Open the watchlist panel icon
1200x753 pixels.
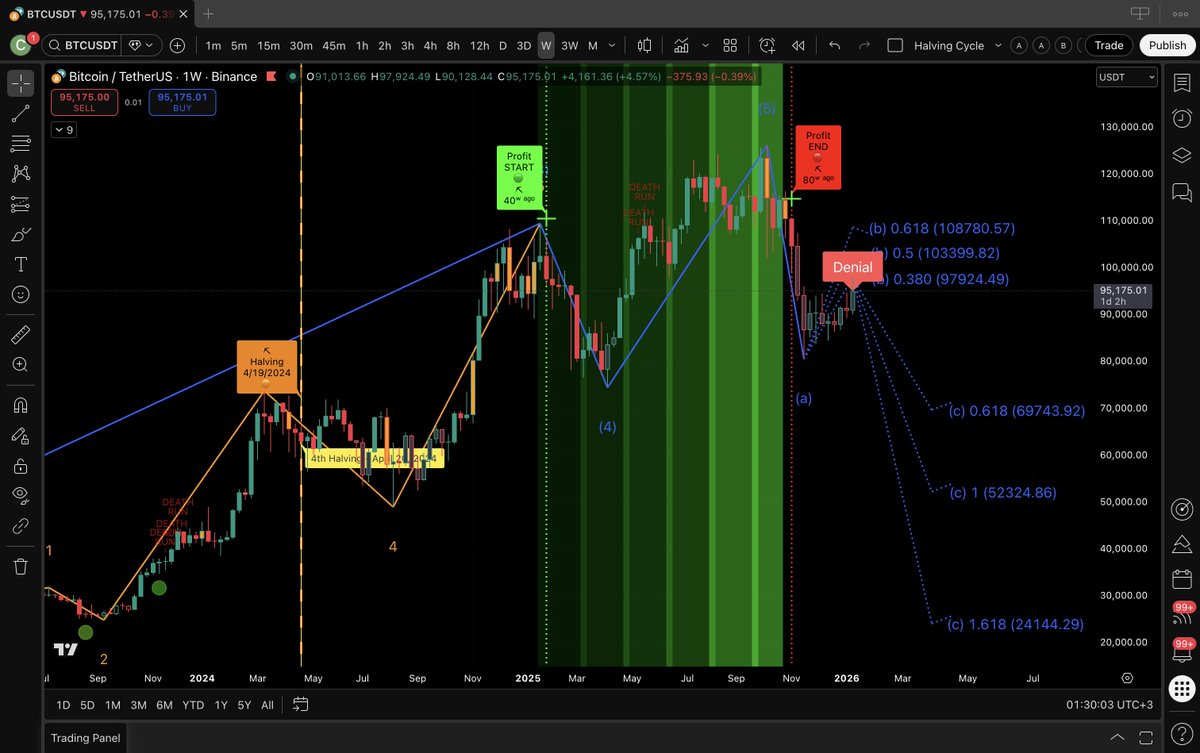coord(1181,84)
